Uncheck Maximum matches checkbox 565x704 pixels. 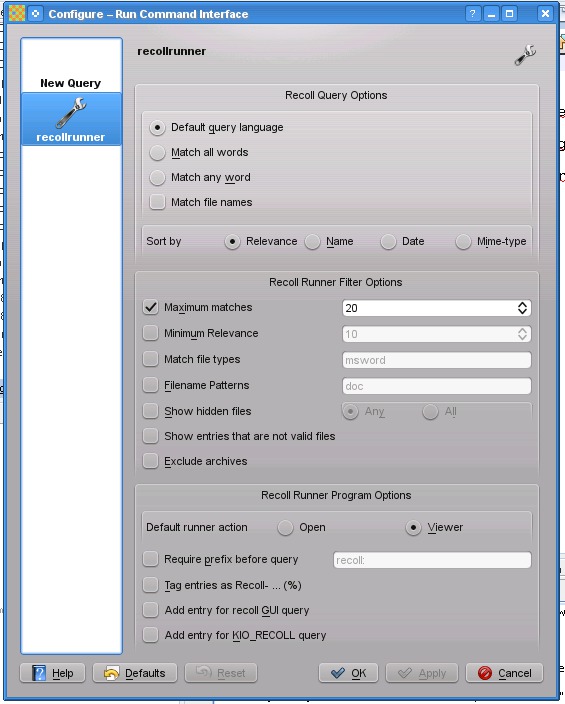pyautogui.click(x=150, y=307)
